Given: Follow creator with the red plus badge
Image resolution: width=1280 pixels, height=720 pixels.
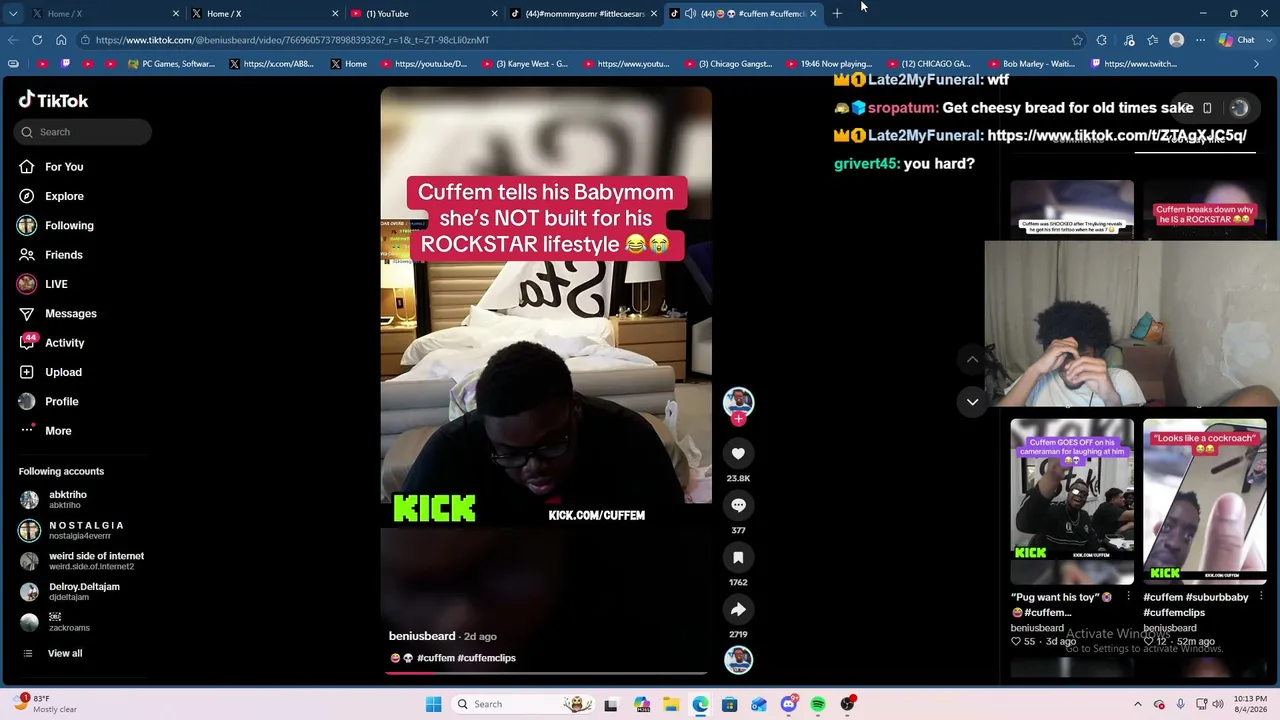Looking at the screenshot, I should click(738, 419).
